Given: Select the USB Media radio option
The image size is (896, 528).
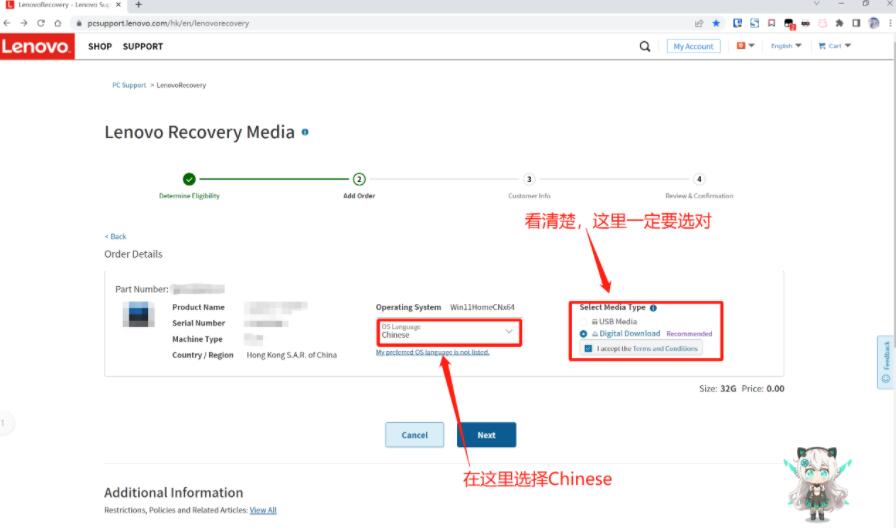Looking at the screenshot, I should [583, 322].
